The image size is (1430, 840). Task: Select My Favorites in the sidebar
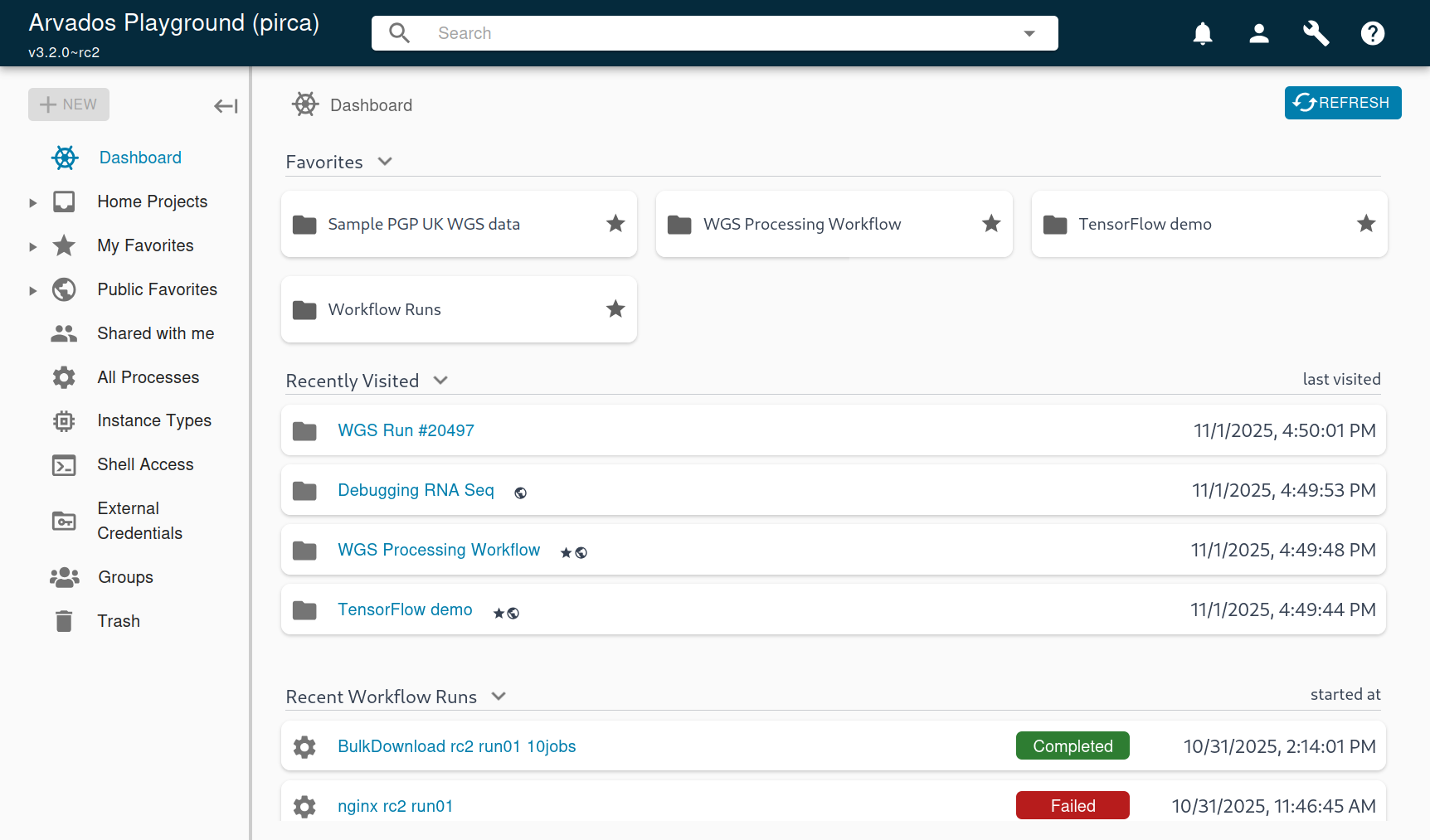click(145, 245)
